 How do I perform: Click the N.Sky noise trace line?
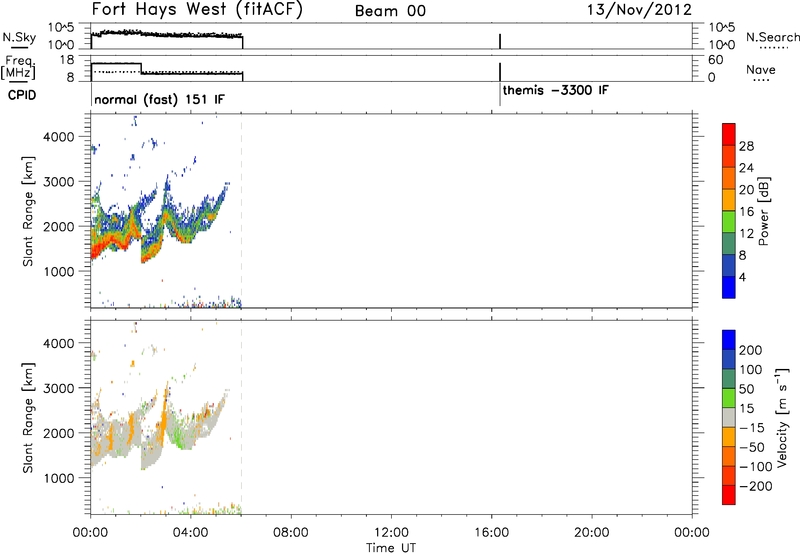click(x=166, y=34)
